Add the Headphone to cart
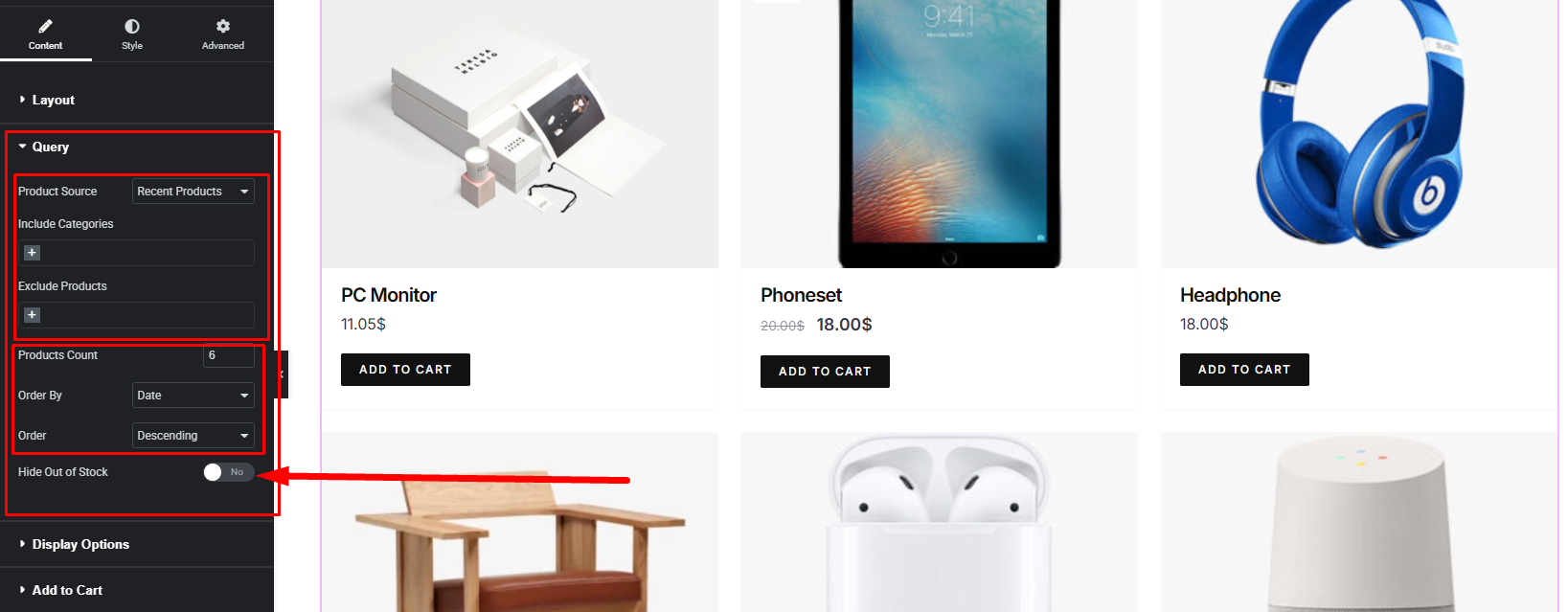This screenshot has height=612, width=1568. (x=1244, y=370)
